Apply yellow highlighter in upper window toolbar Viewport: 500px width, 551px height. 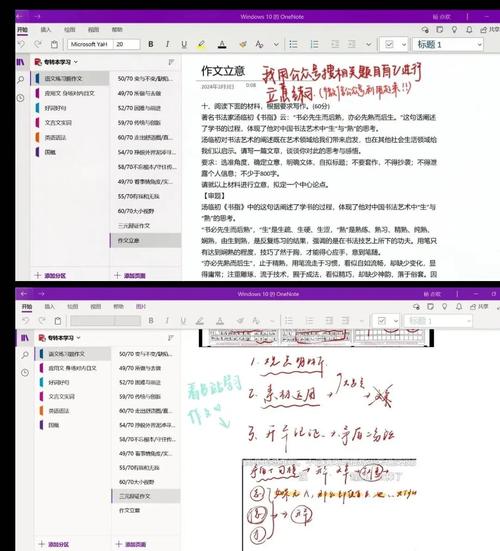point(201,44)
